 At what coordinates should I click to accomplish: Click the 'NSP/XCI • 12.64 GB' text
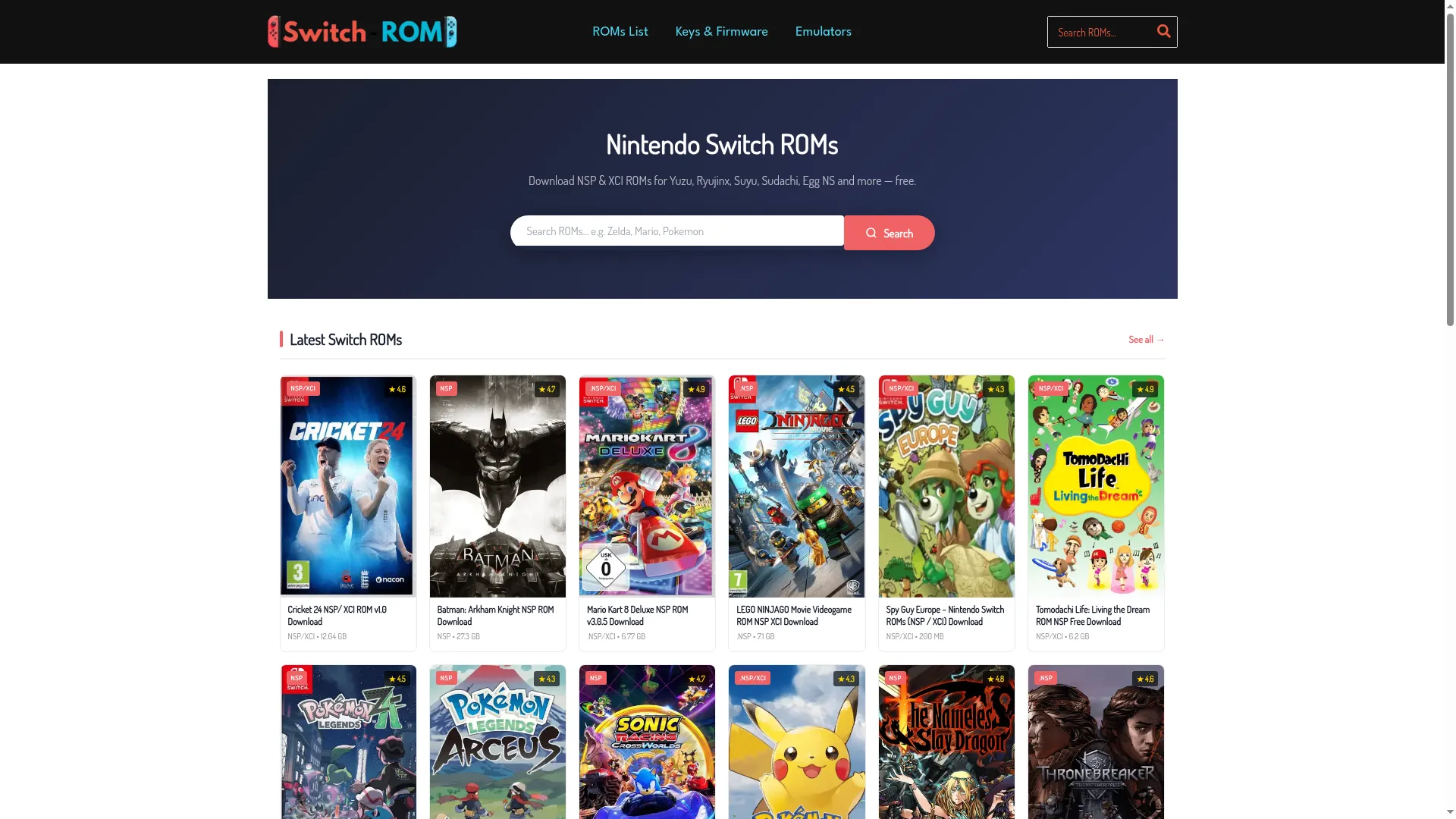click(x=317, y=636)
